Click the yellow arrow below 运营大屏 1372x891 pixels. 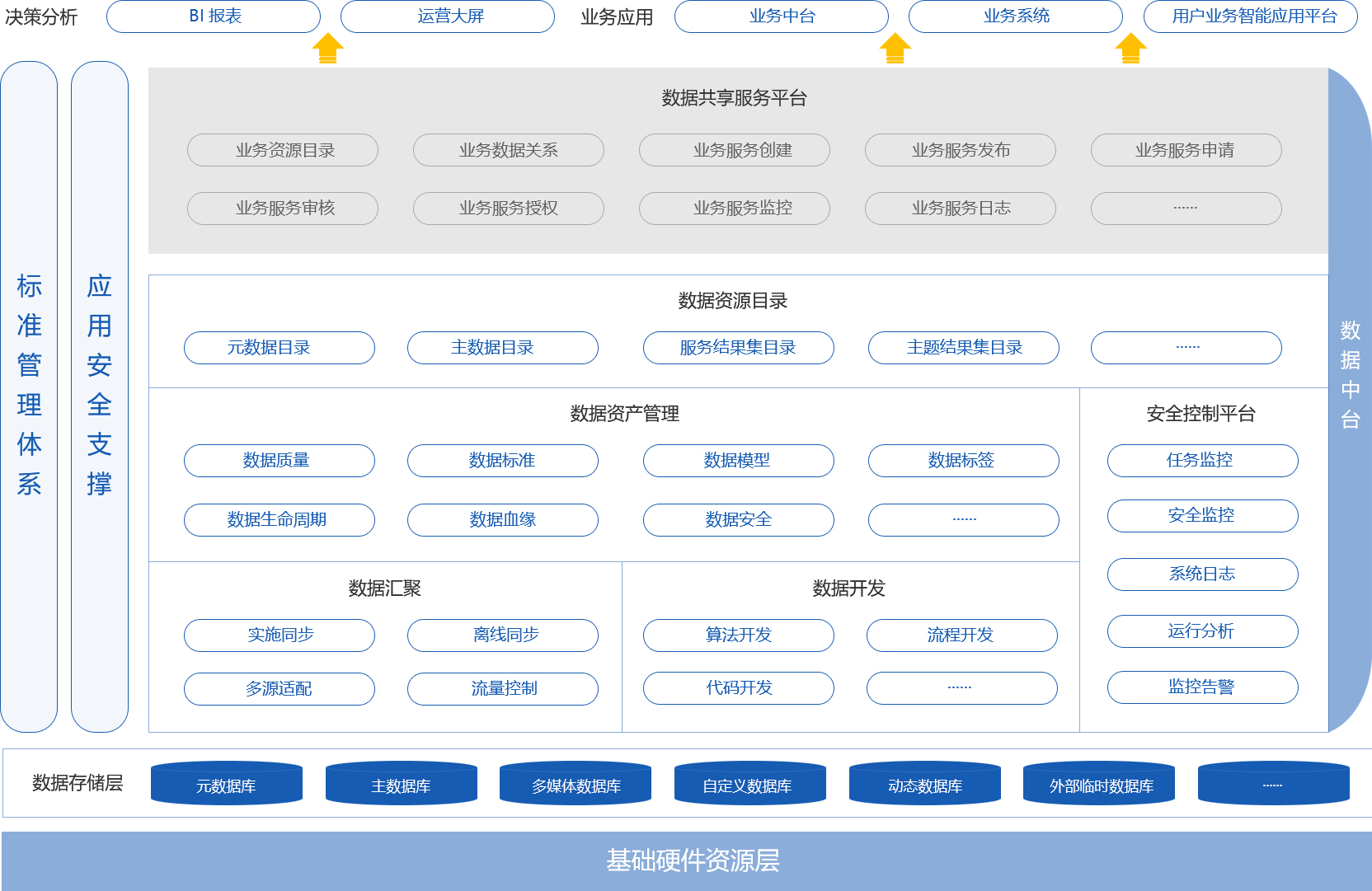click(328, 49)
